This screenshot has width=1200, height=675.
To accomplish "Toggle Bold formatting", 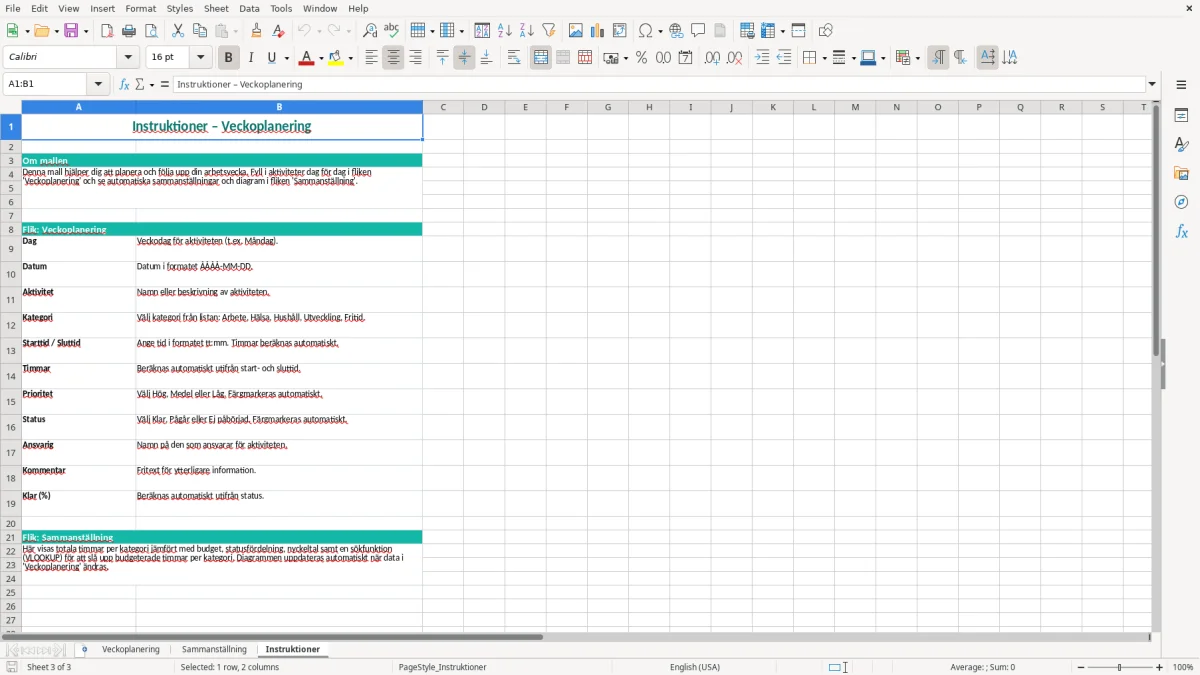I will (x=229, y=58).
